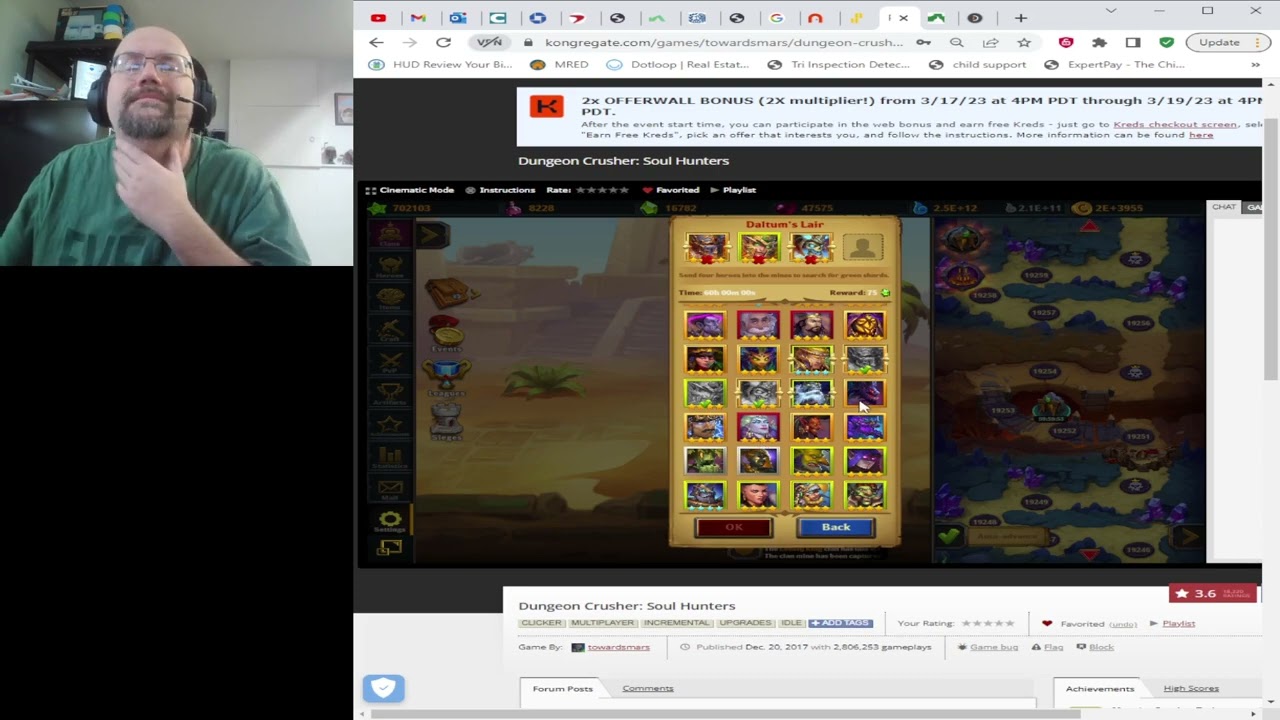This screenshot has height=720, width=1280.
Task: Open the Craft menu in game sidebar
Action: (390, 329)
